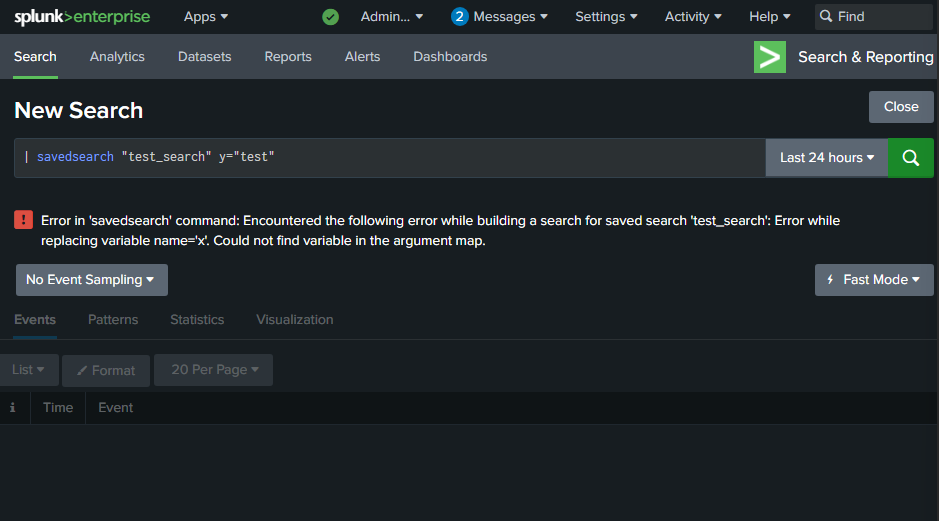Go to the Alerts tab

(362, 57)
